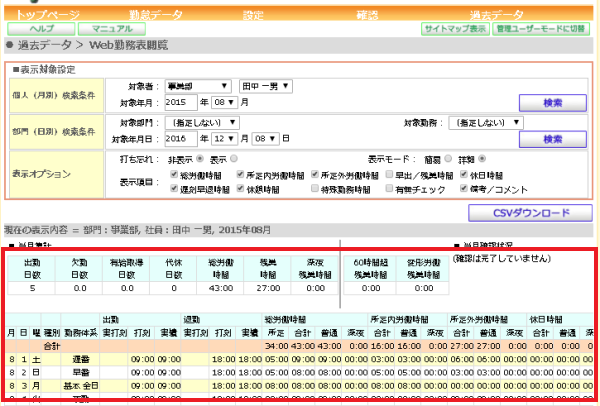Select 打ち忘れ 非表示 radio button
600x406 pixels.
(200, 158)
